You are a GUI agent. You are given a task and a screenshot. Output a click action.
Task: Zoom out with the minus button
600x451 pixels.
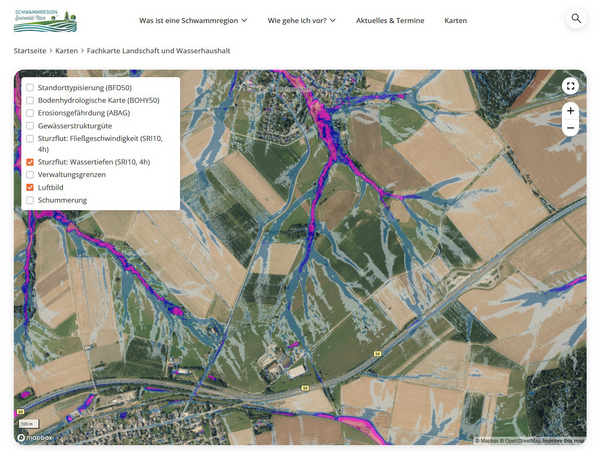pyautogui.click(x=570, y=128)
